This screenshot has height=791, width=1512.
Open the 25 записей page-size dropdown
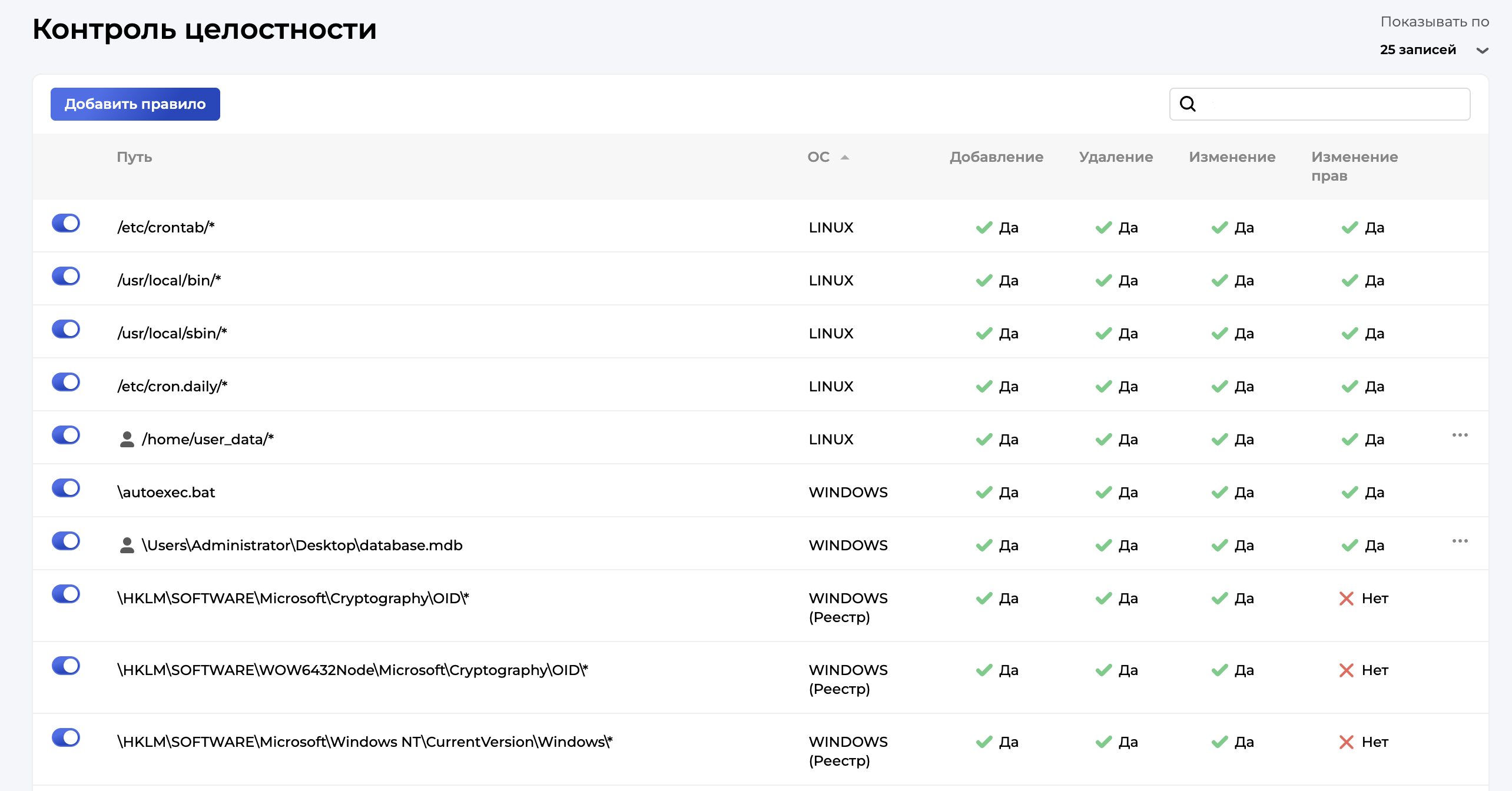click(1418, 50)
